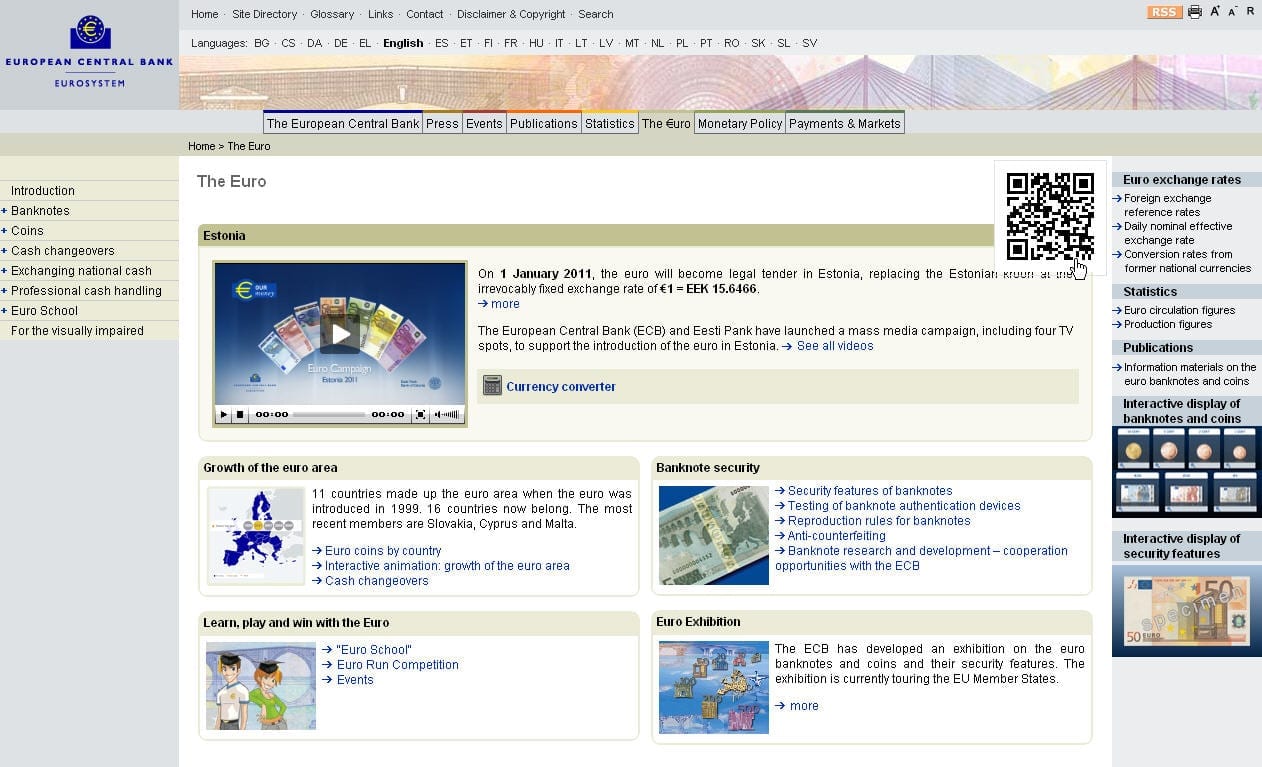Expand the Euro School sidebar section
The width and height of the screenshot is (1262, 767).
pyautogui.click(x=4, y=311)
